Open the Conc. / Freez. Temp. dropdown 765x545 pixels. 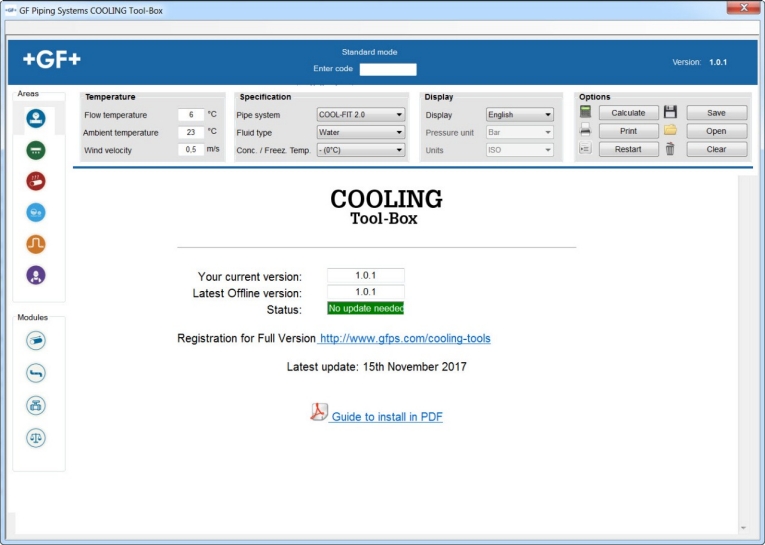point(361,150)
